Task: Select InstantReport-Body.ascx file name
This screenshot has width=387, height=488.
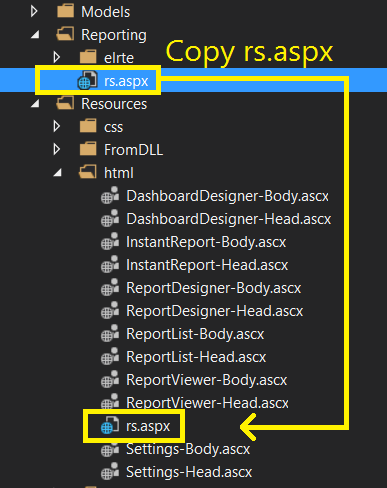Action: tap(206, 242)
